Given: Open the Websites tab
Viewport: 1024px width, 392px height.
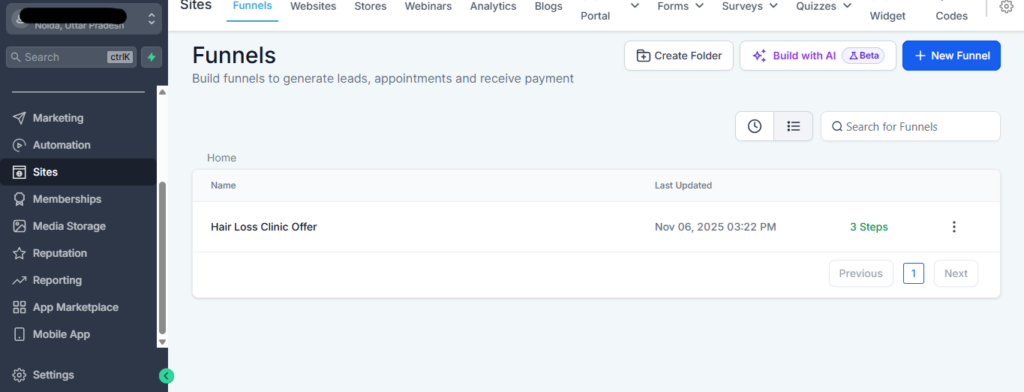Looking at the screenshot, I should [x=313, y=6].
